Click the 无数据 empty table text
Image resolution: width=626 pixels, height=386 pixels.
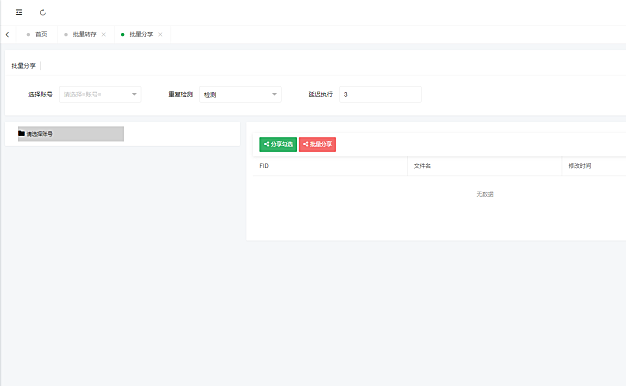coord(485,194)
